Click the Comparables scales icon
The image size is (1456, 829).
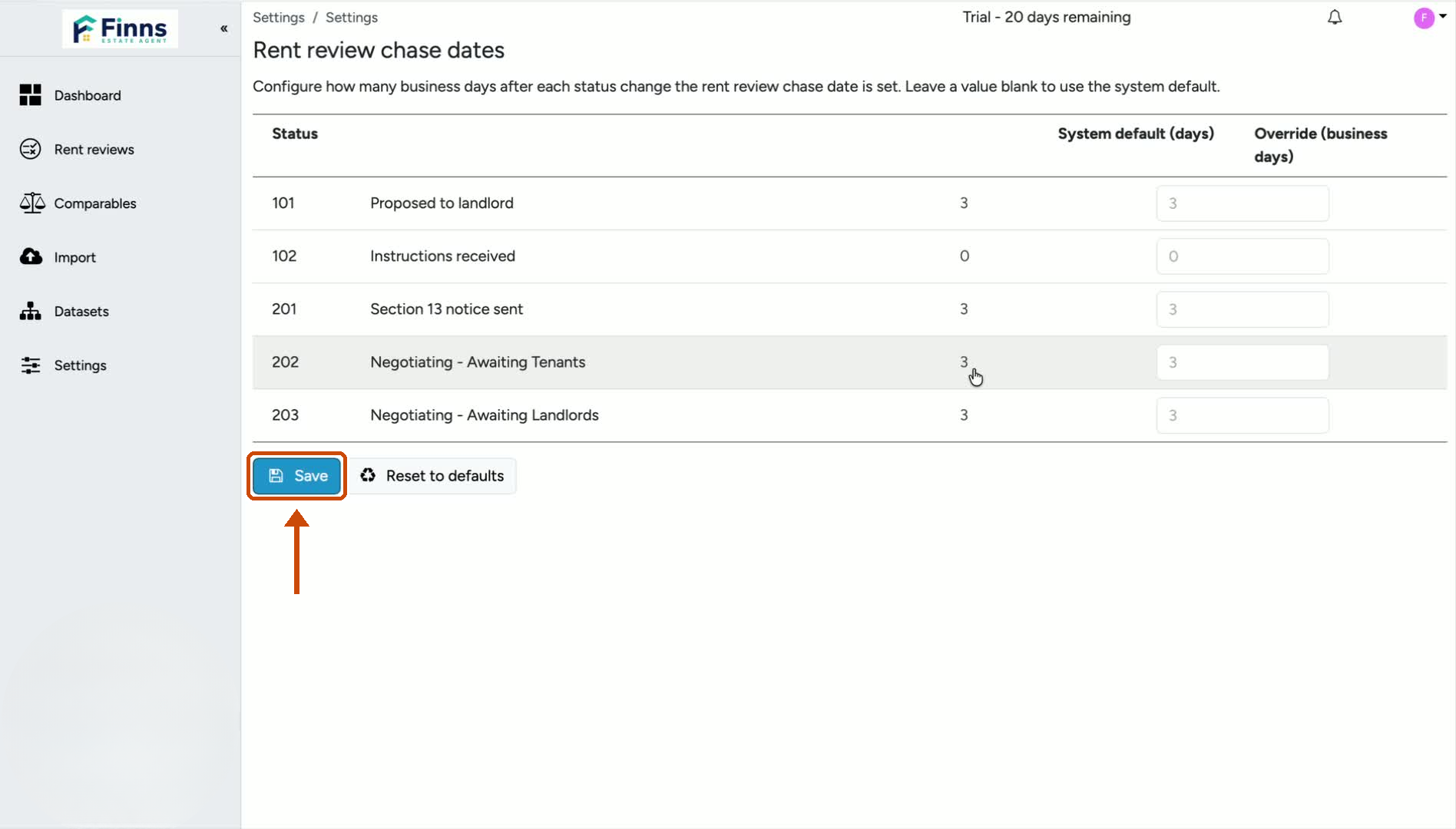31,203
